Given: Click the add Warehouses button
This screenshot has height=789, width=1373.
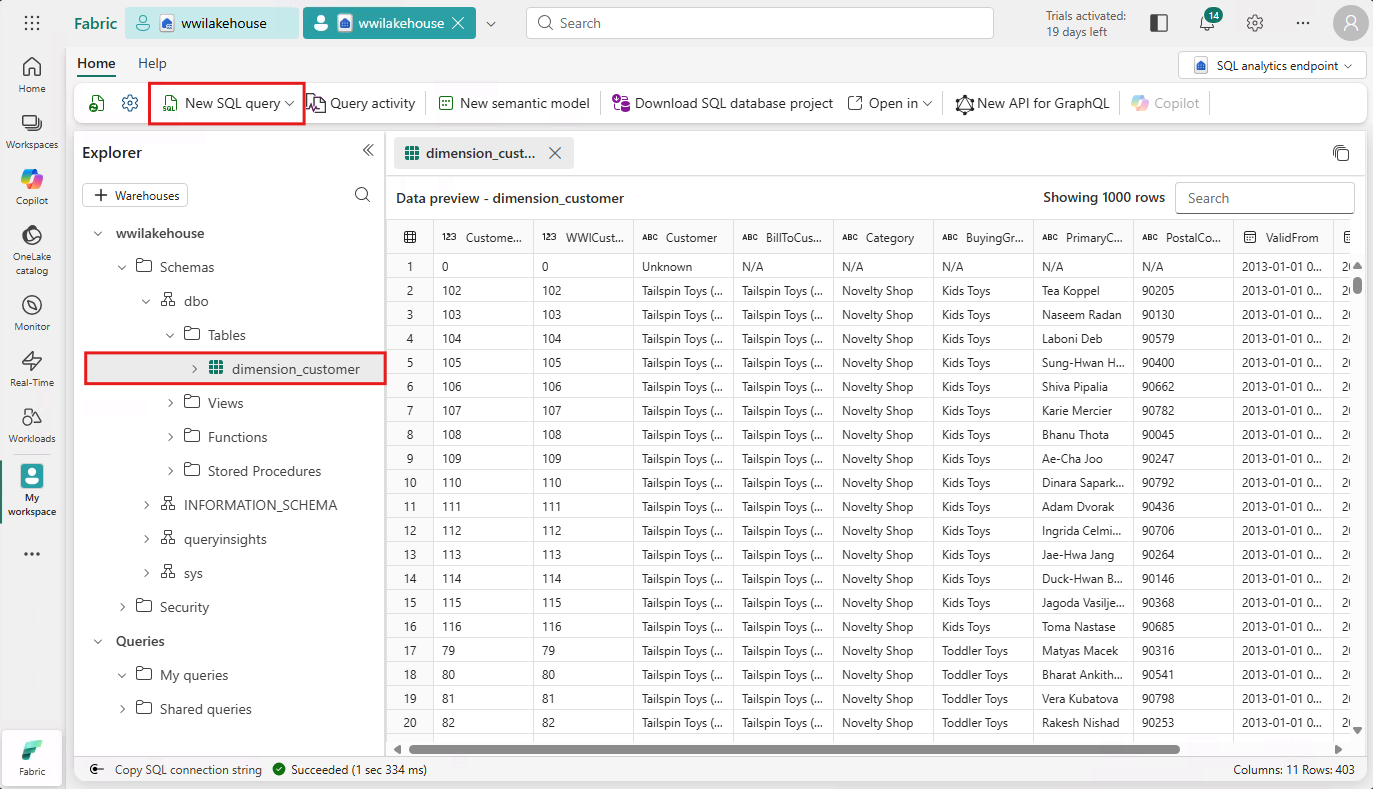Looking at the screenshot, I should (x=135, y=196).
